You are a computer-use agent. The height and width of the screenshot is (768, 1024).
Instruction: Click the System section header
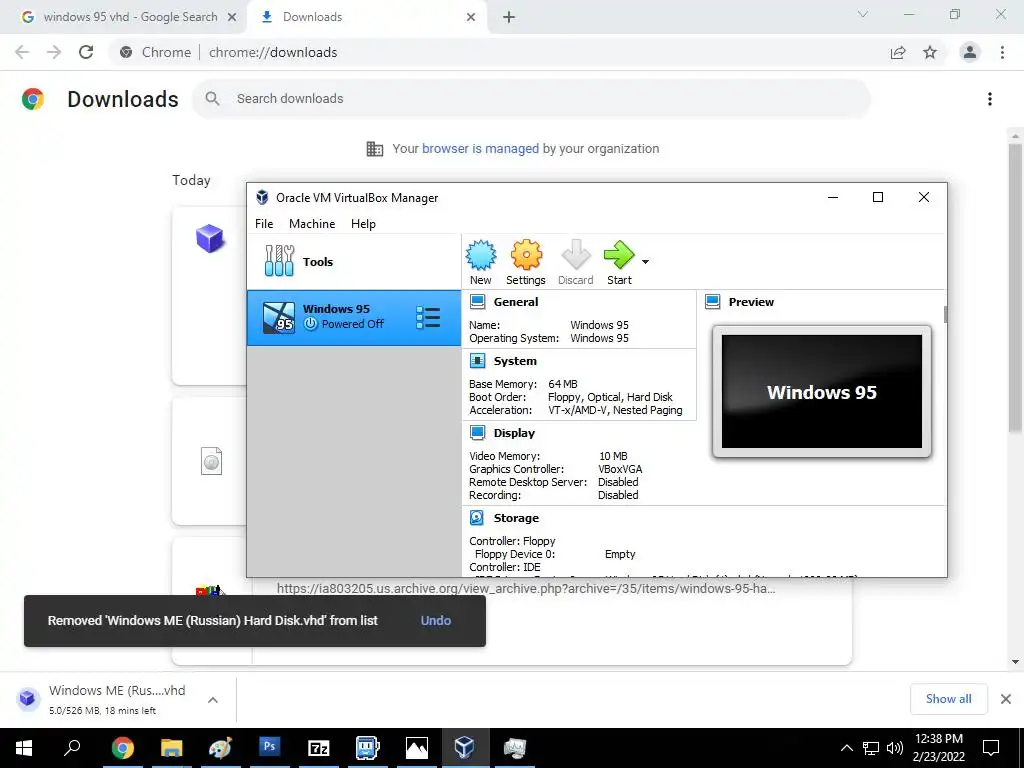pyautogui.click(x=515, y=361)
